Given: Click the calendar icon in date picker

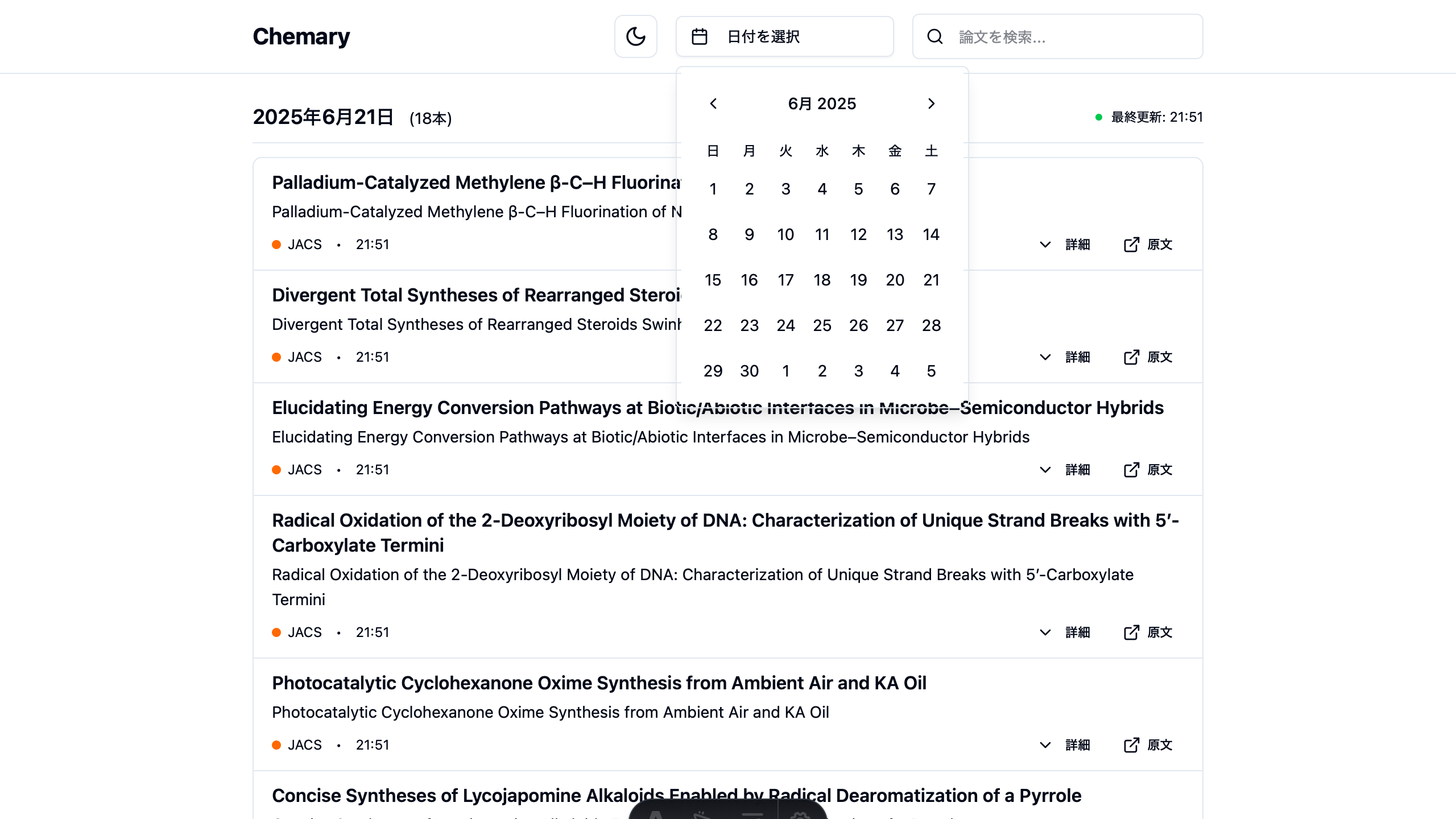Looking at the screenshot, I should (699, 37).
